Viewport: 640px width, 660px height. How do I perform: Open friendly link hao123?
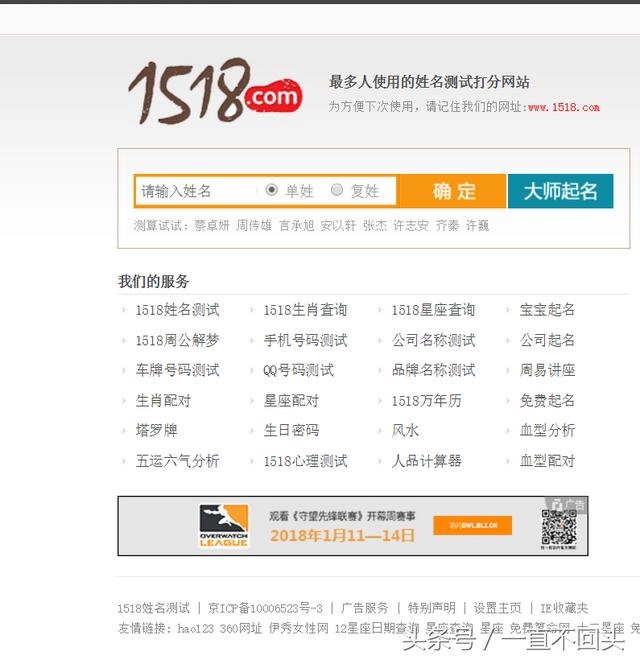pos(196,628)
